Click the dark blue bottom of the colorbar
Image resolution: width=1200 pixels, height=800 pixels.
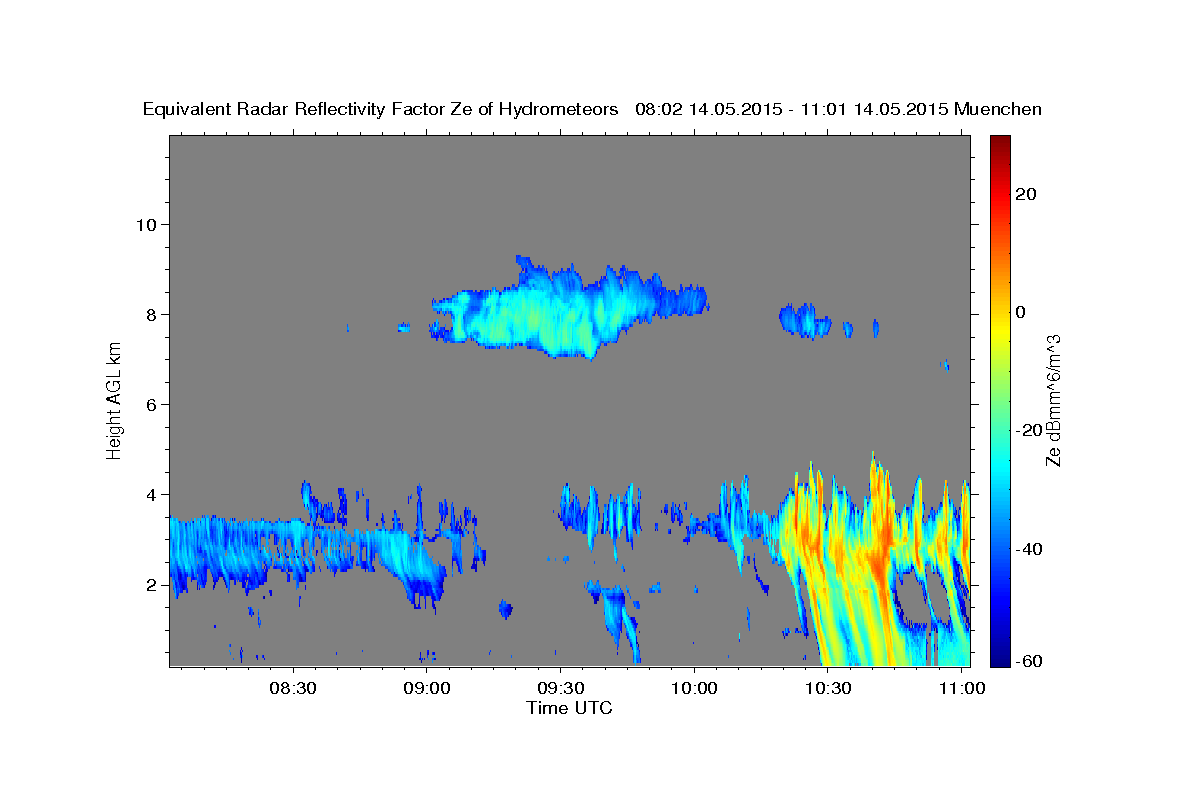999,657
